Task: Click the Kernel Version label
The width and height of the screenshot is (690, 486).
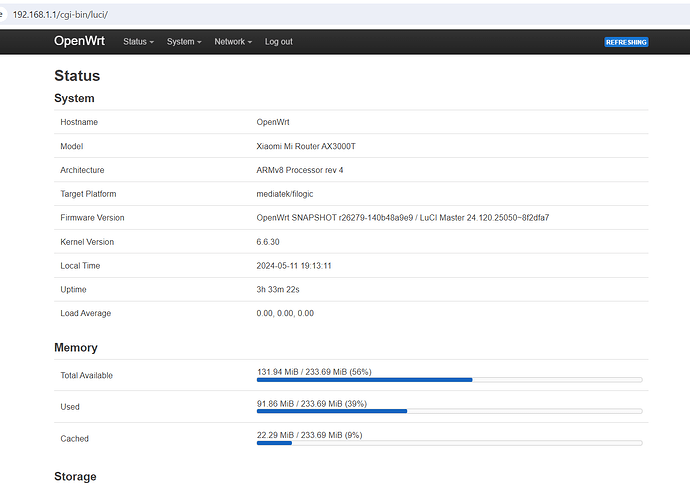Action: tap(87, 242)
